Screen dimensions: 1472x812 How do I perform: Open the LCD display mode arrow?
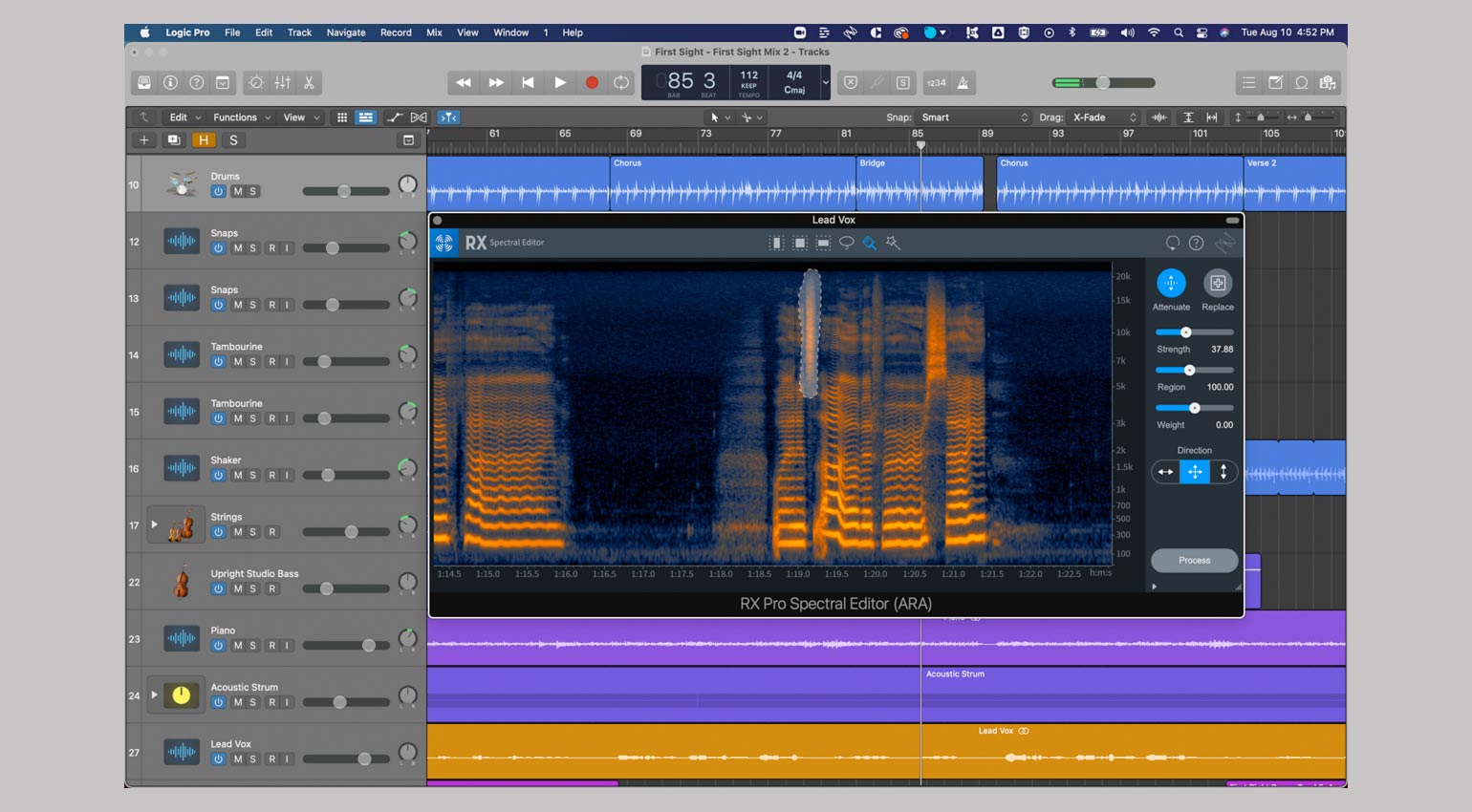coord(826,83)
